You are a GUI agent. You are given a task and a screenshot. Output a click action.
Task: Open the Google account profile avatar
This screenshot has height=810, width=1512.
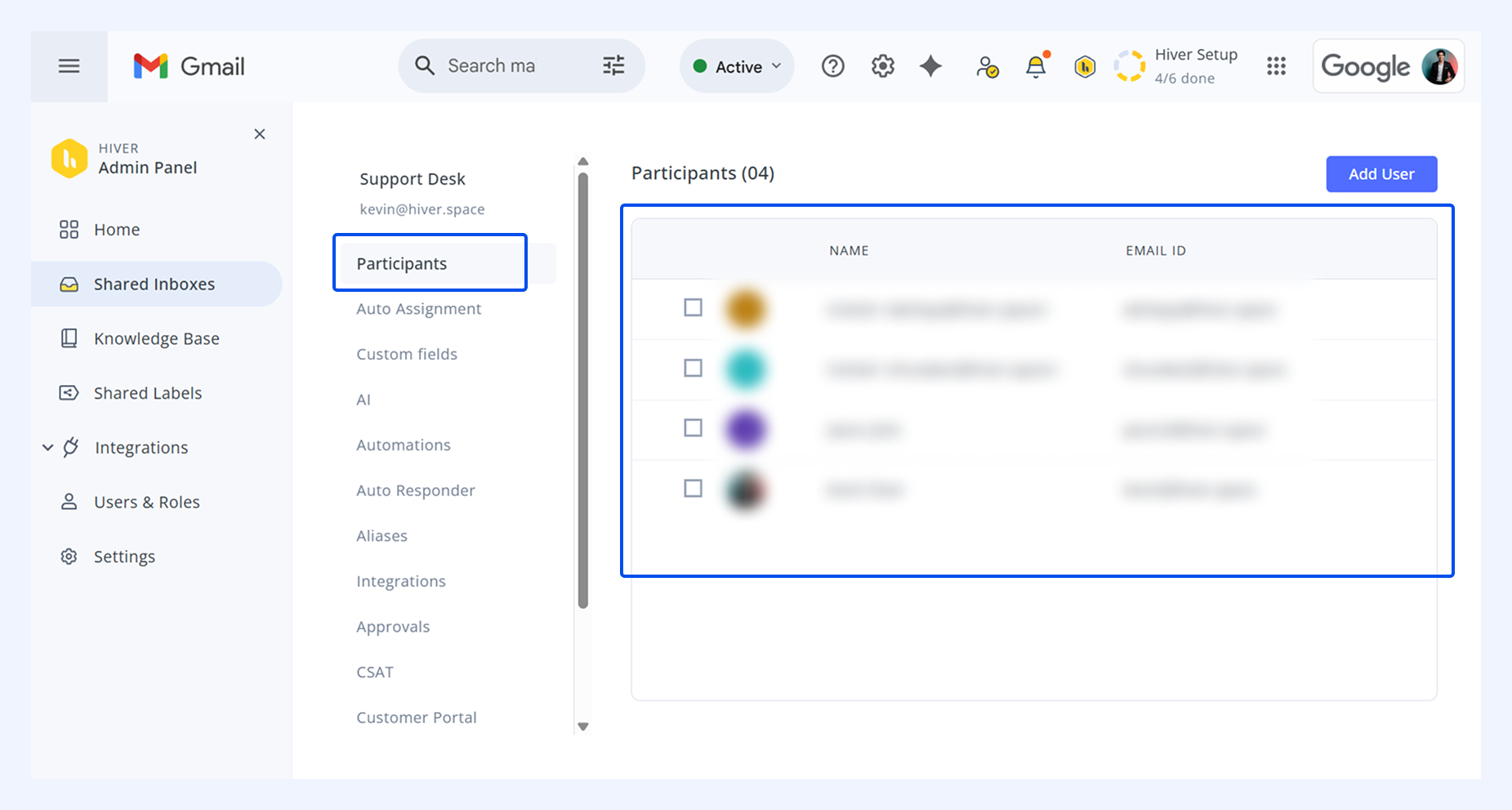(1439, 66)
